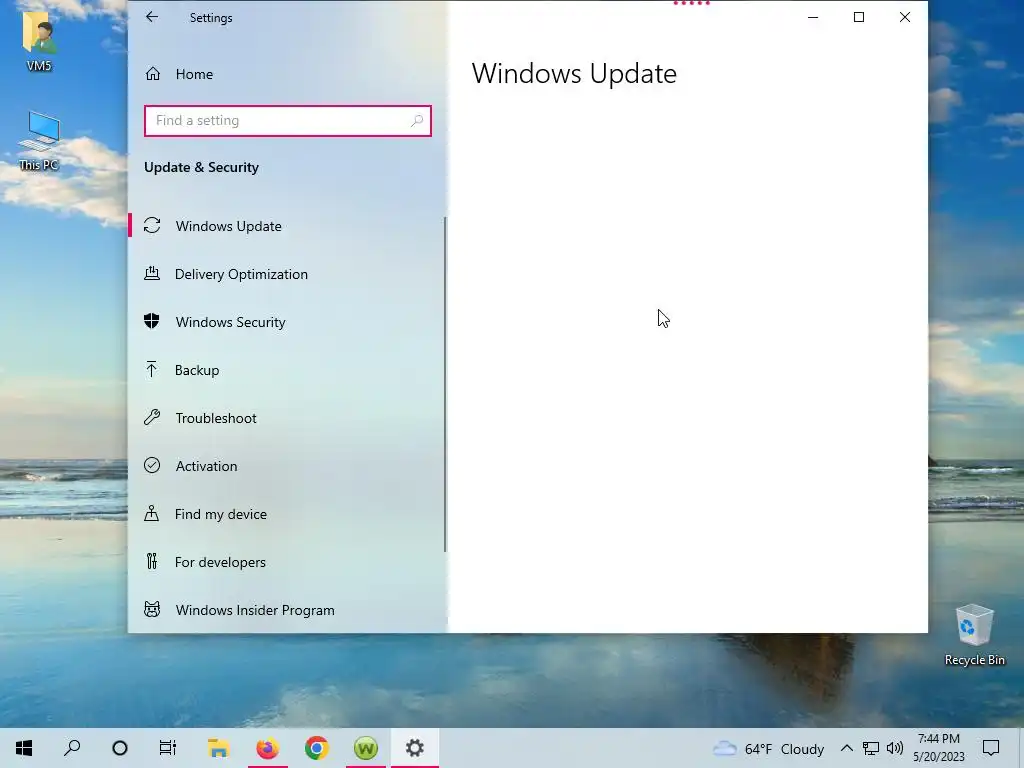The width and height of the screenshot is (1024, 768).
Task: Open taskbar Search magnifier
Action: tap(72, 748)
